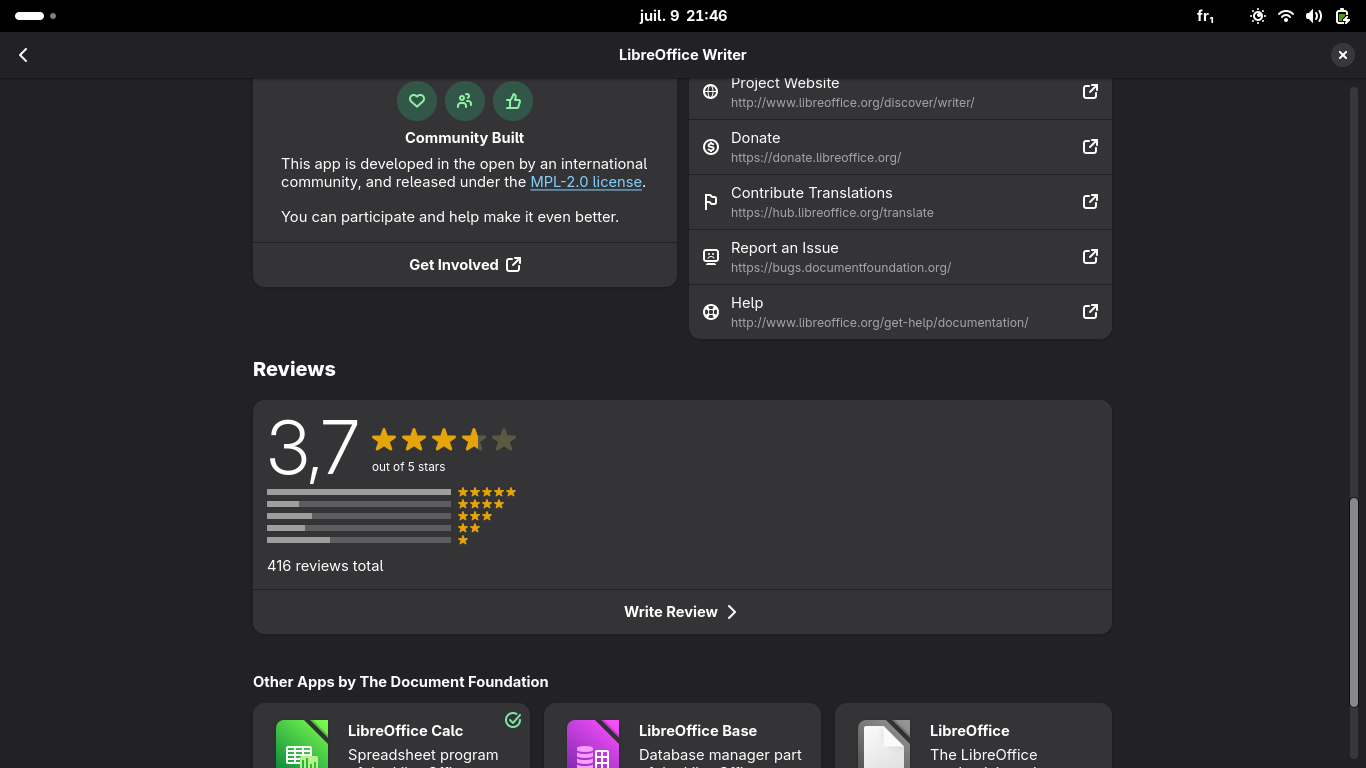Open the GNOME Activities overview pill

36,16
